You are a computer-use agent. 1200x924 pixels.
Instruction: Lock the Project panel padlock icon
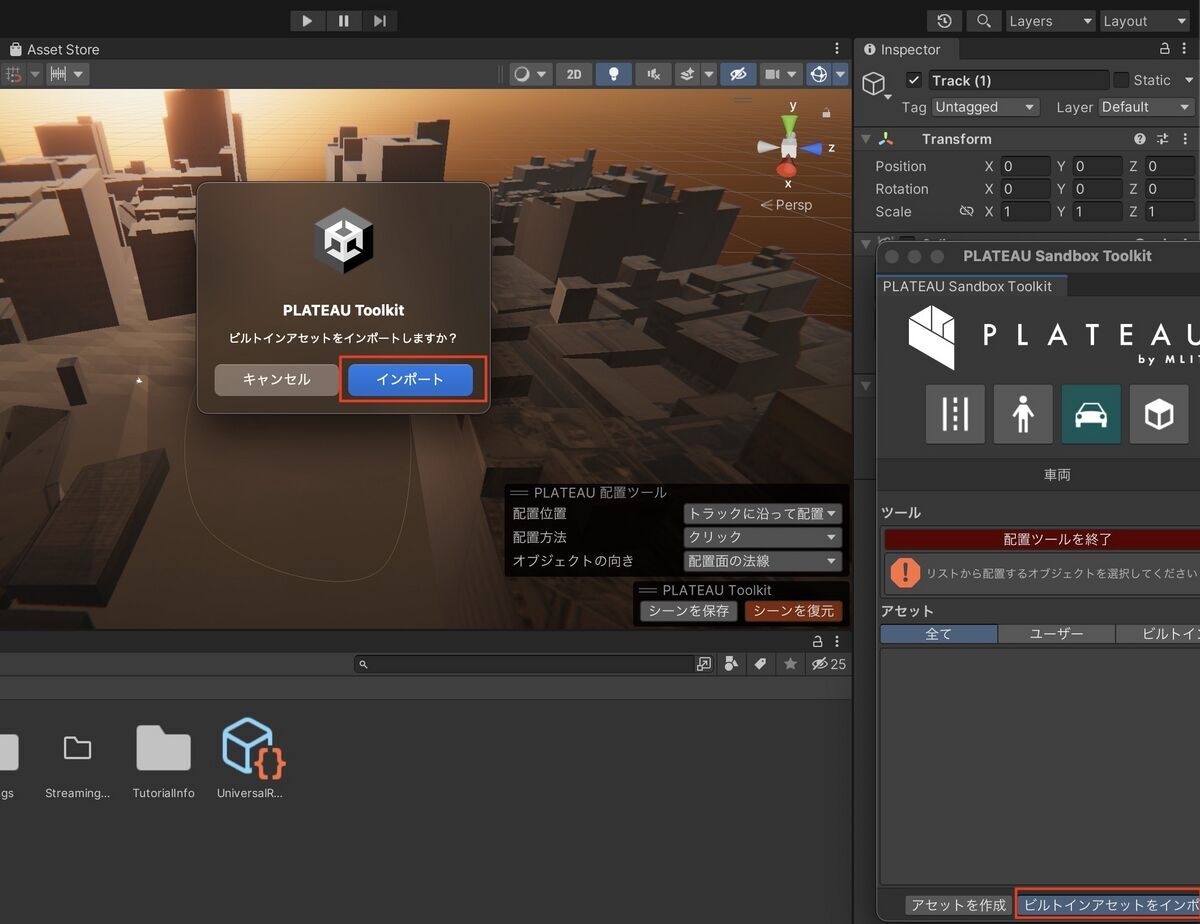pos(818,641)
